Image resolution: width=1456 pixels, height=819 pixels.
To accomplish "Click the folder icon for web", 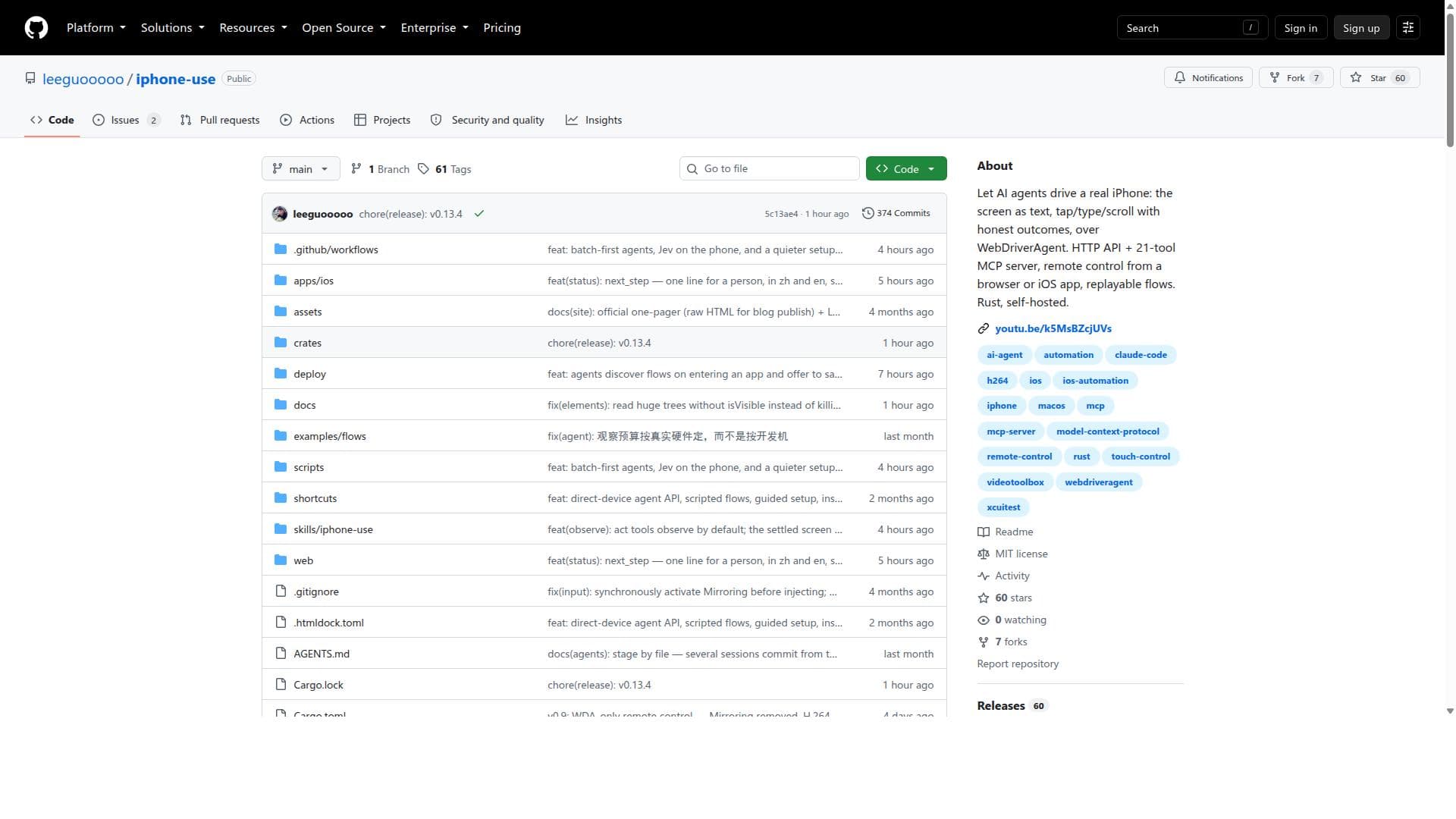I will coord(281,560).
